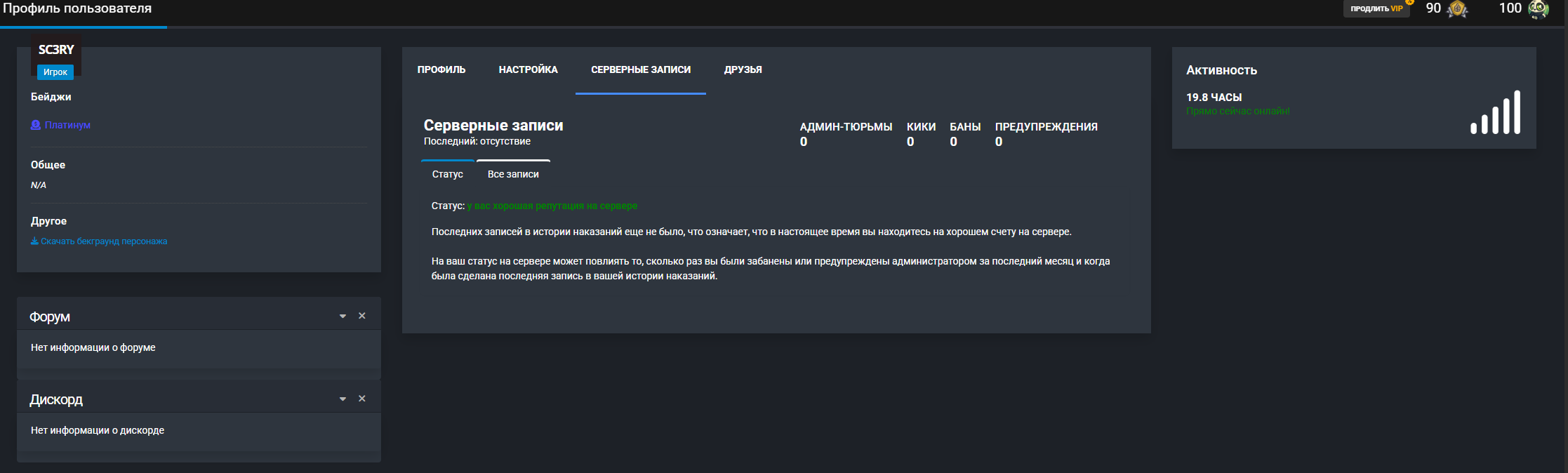The height and width of the screenshot is (473, 1568).
Task: Click the Продлить VIP button
Action: [1376, 8]
